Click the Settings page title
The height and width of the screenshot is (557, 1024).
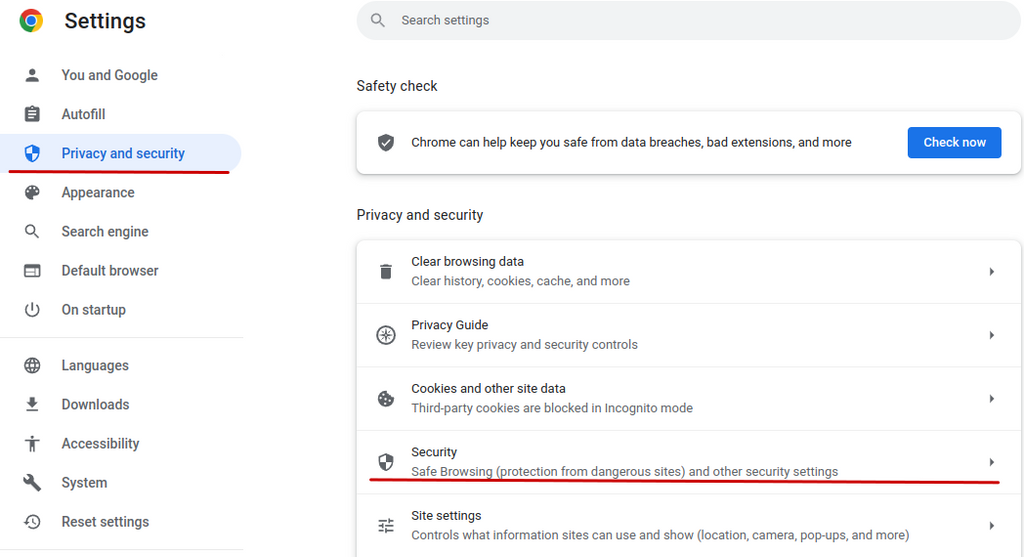(x=105, y=21)
